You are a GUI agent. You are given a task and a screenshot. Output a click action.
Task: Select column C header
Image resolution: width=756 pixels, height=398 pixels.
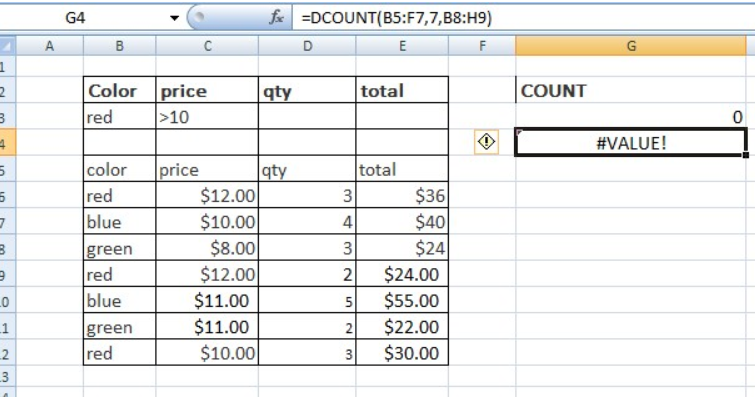[x=207, y=46]
